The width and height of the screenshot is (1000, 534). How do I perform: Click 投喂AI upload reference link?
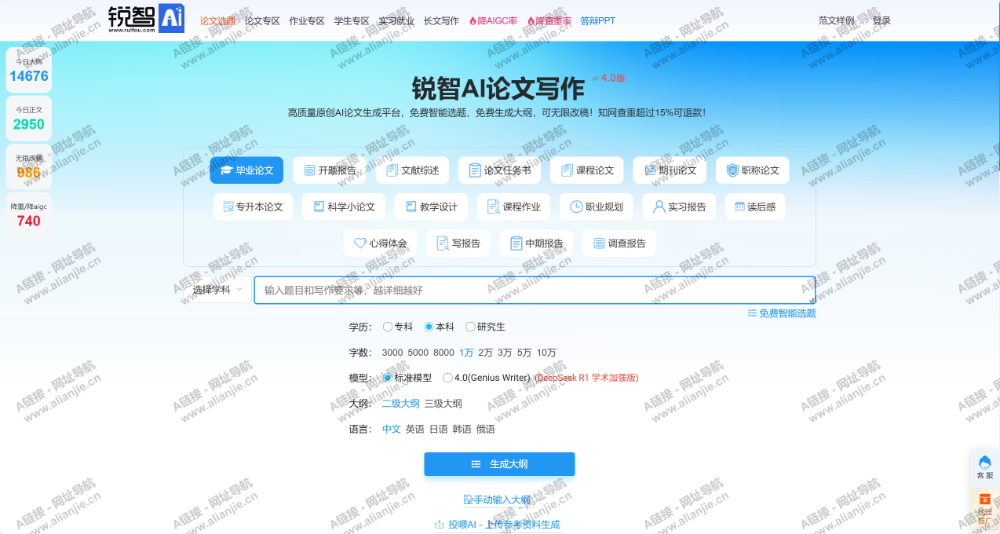pyautogui.click(x=497, y=524)
